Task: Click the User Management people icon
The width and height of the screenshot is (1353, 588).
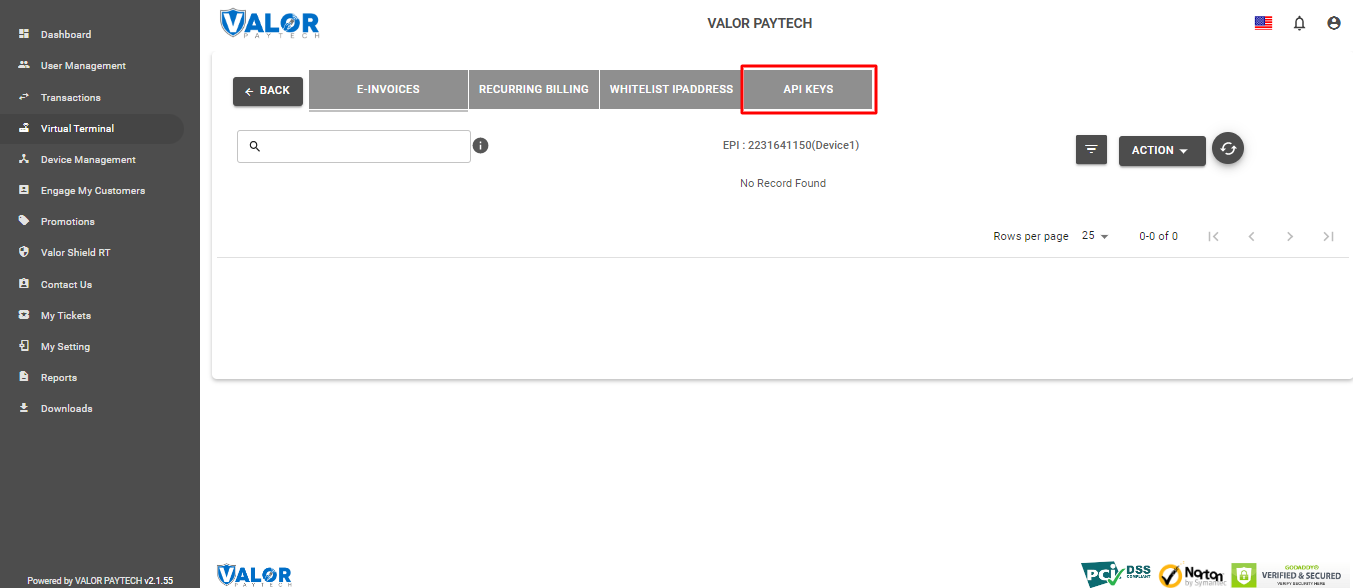Action: 24,65
